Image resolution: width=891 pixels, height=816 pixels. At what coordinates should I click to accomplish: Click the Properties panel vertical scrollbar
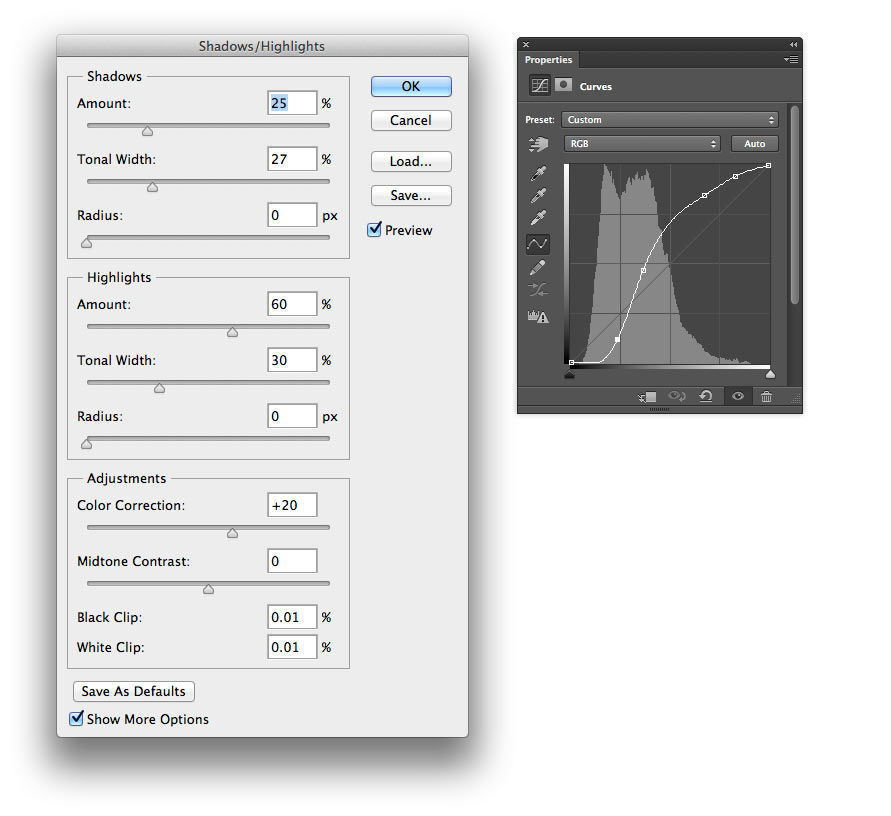click(795, 205)
